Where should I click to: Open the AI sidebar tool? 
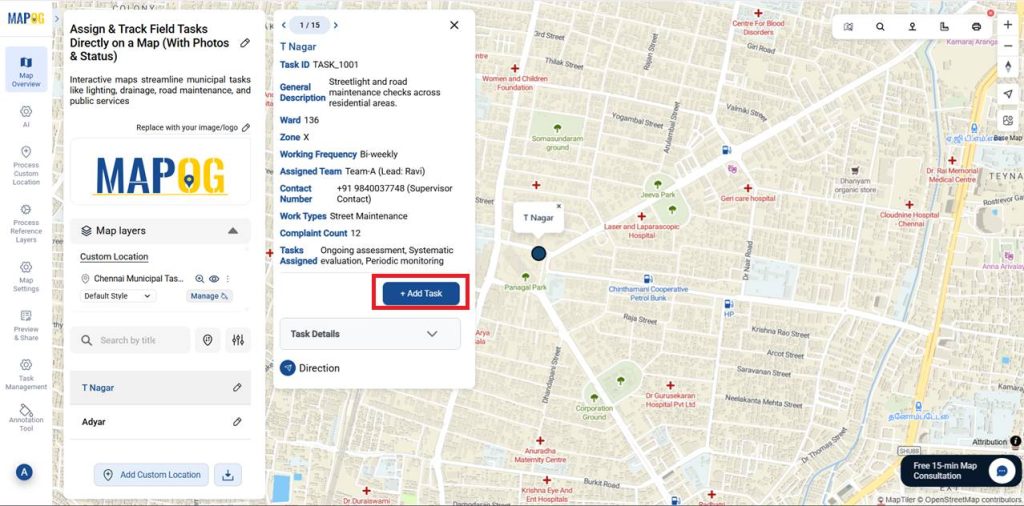[25, 116]
